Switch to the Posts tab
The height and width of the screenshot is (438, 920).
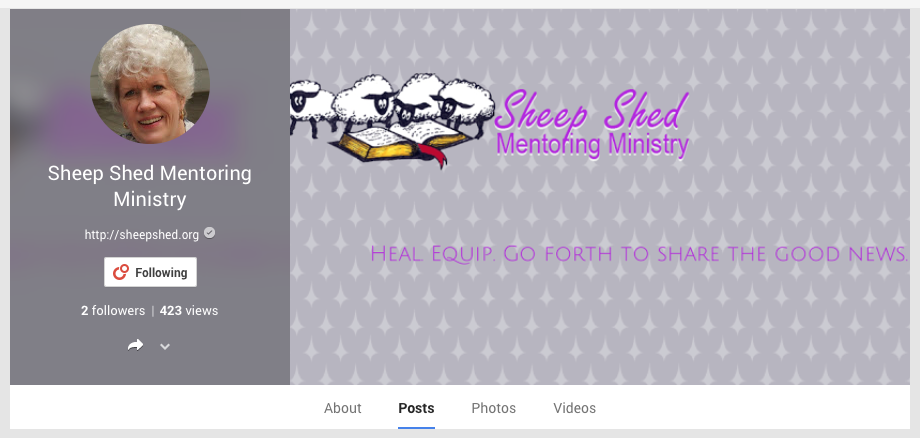point(416,408)
